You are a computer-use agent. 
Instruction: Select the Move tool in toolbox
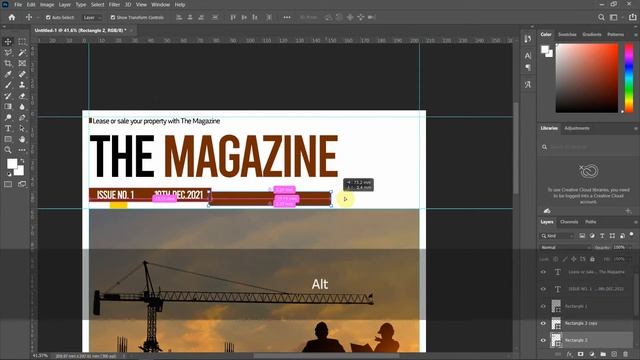8,41
